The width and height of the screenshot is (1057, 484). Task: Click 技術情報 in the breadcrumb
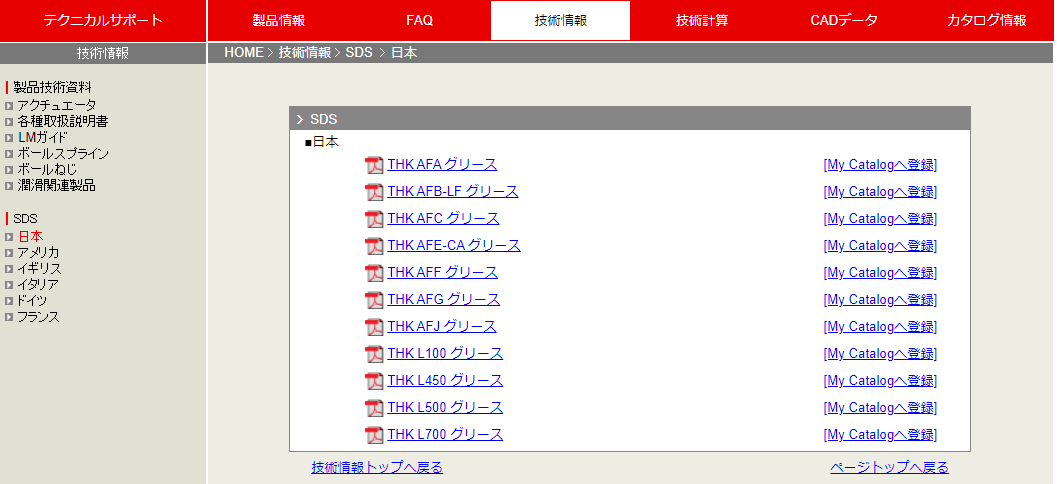[x=305, y=53]
